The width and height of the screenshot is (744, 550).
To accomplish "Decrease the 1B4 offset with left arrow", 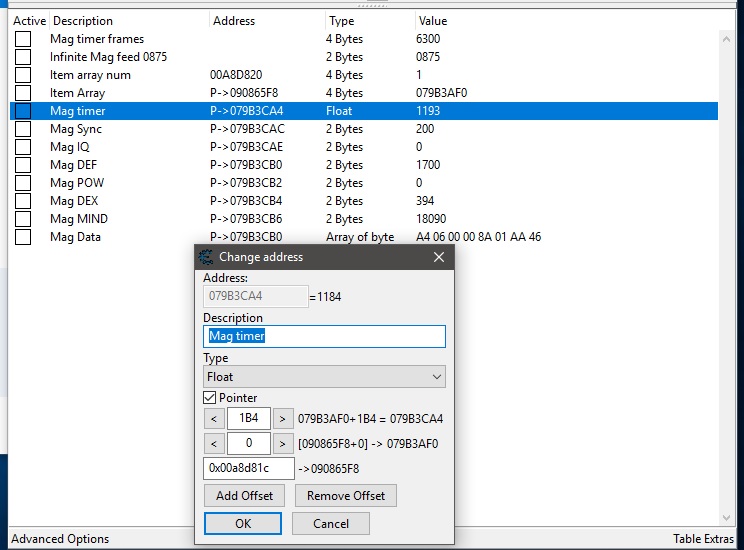I will click(214, 418).
